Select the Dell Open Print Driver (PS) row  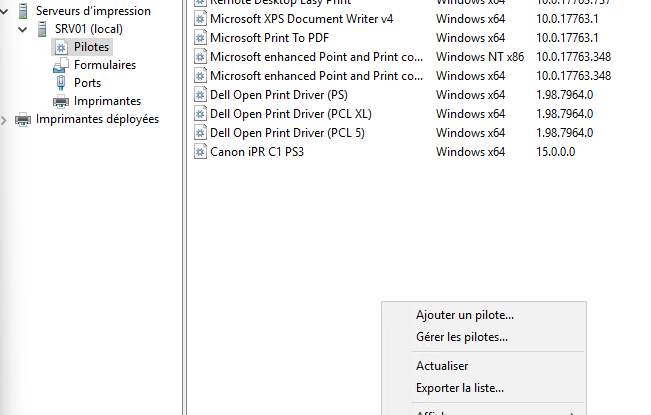(278, 95)
